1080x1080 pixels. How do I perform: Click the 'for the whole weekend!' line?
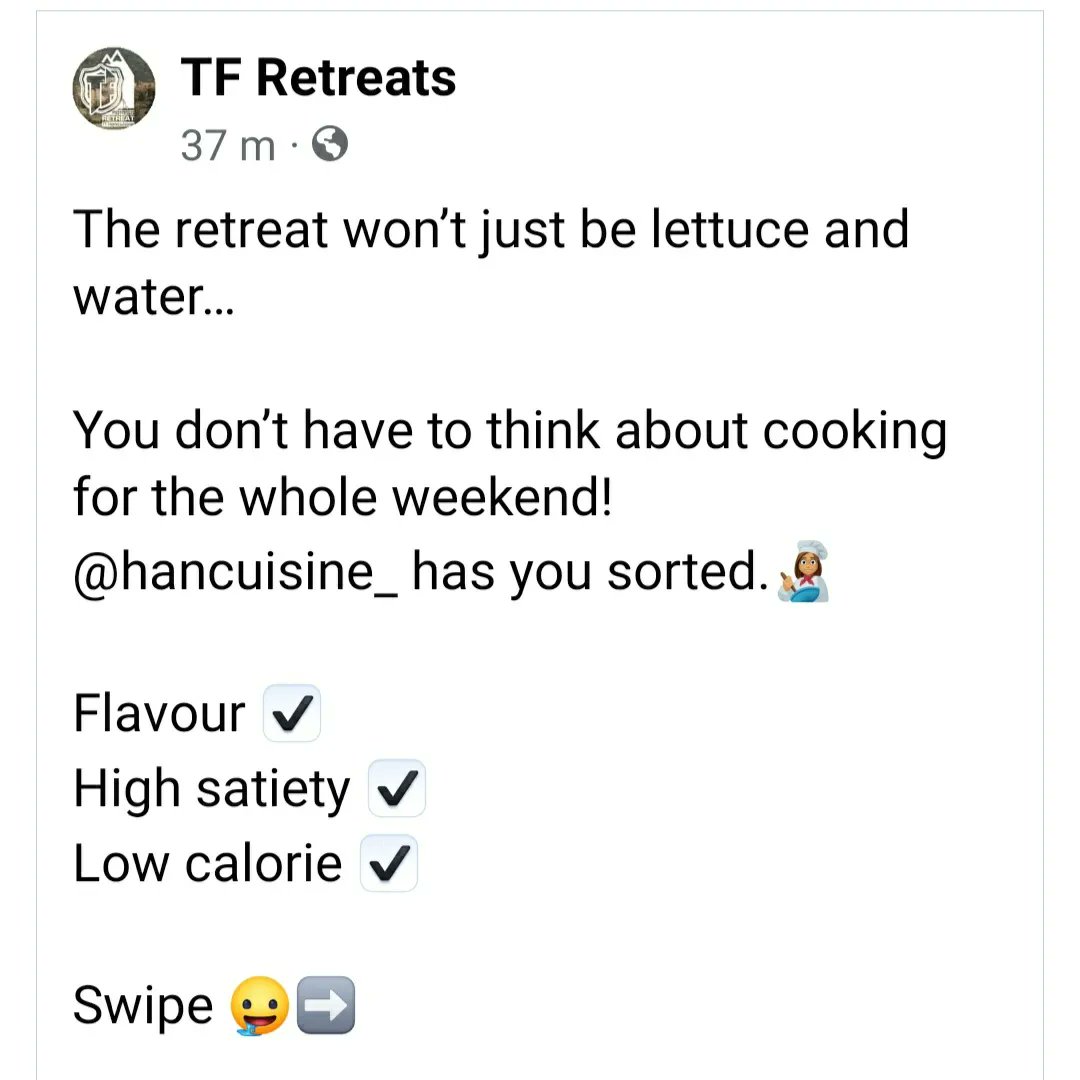coord(342,497)
